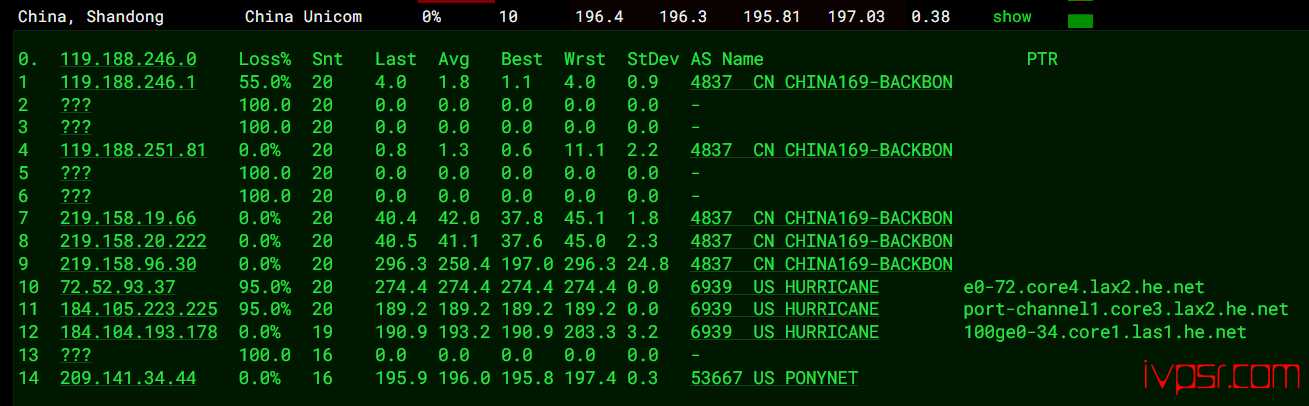Click the Snt column header
Viewport: 1309px width, 406px height.
[327, 60]
